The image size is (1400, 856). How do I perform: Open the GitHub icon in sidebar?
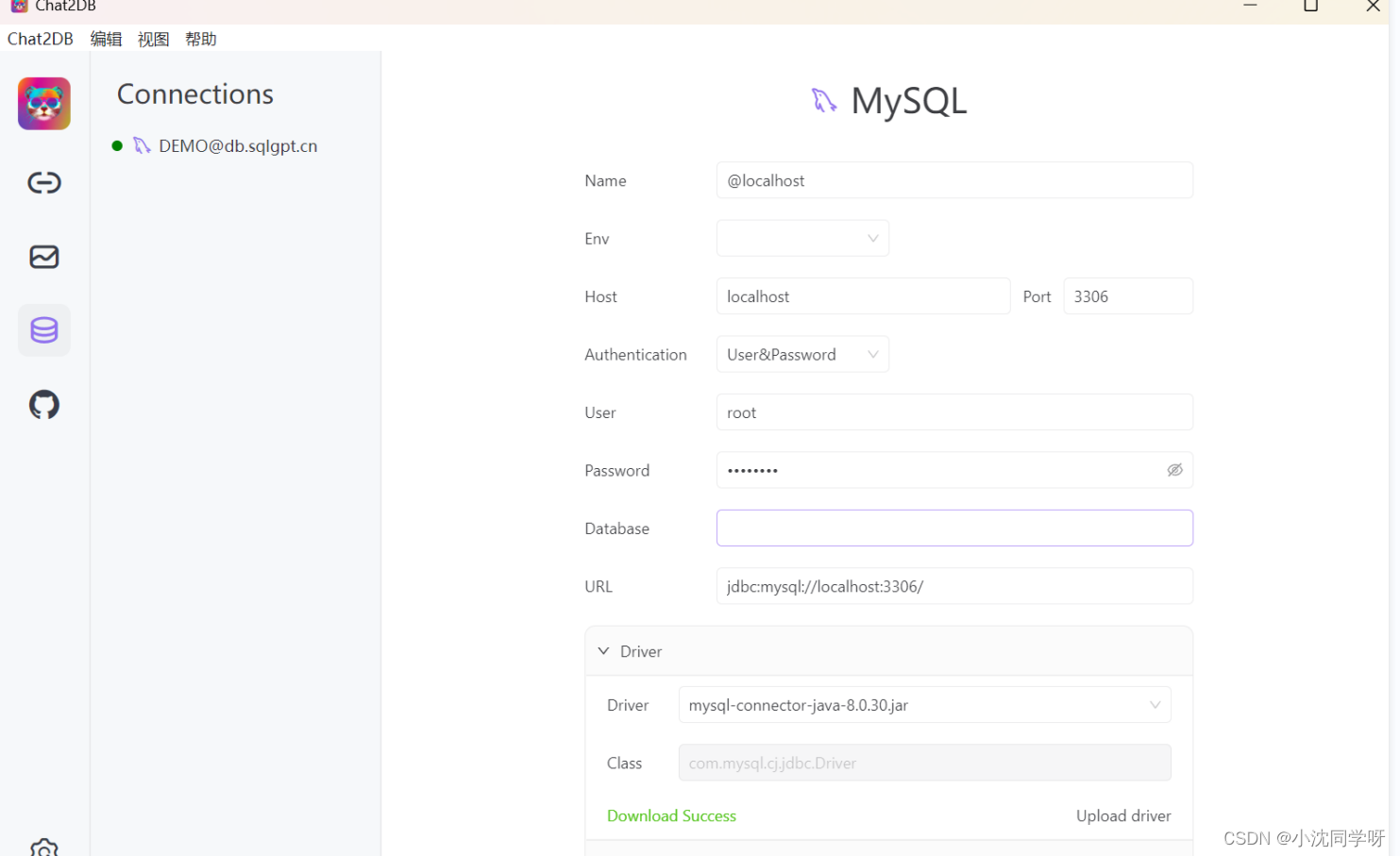click(x=44, y=405)
